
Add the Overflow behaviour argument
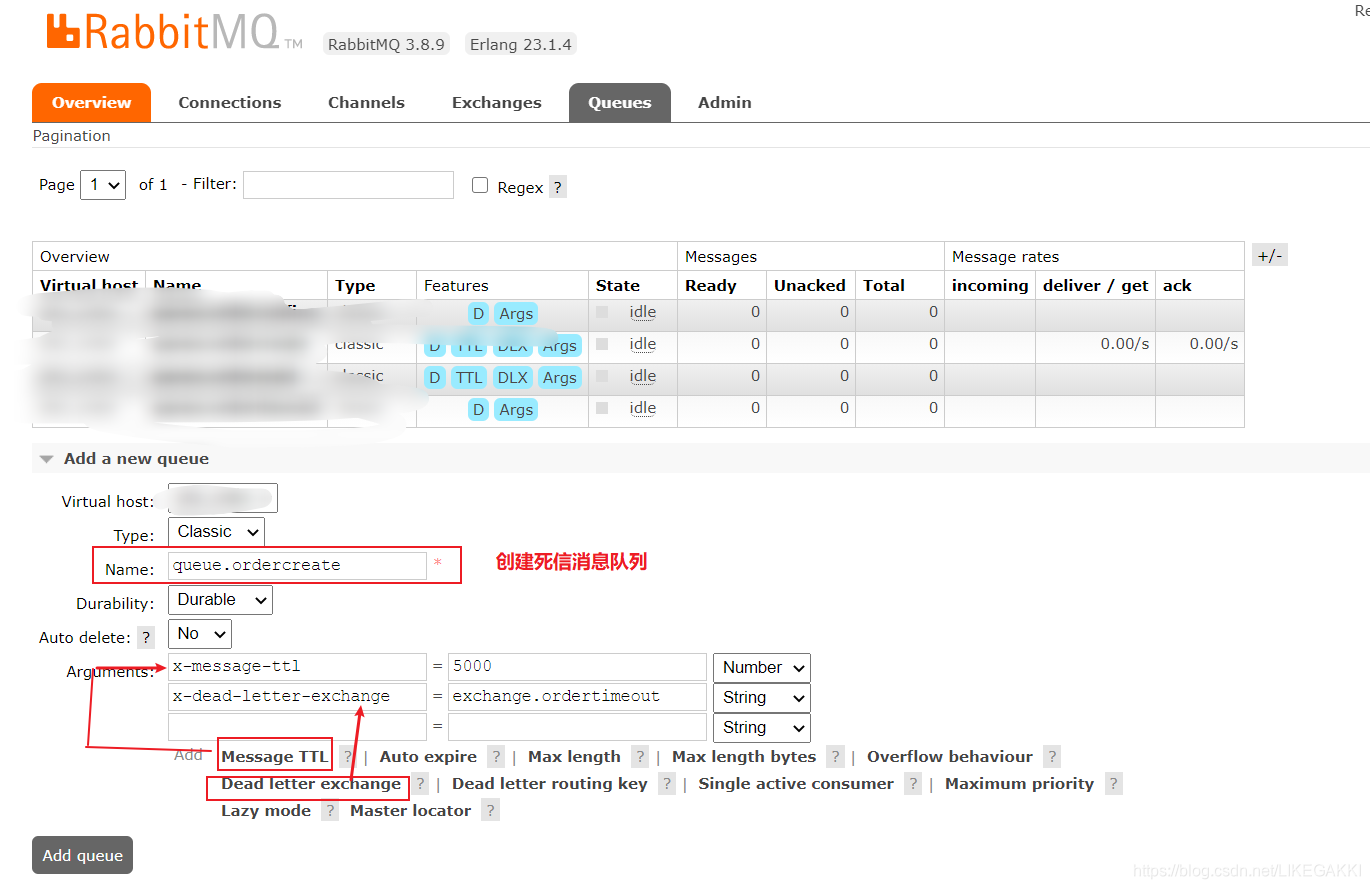pyautogui.click(x=950, y=757)
